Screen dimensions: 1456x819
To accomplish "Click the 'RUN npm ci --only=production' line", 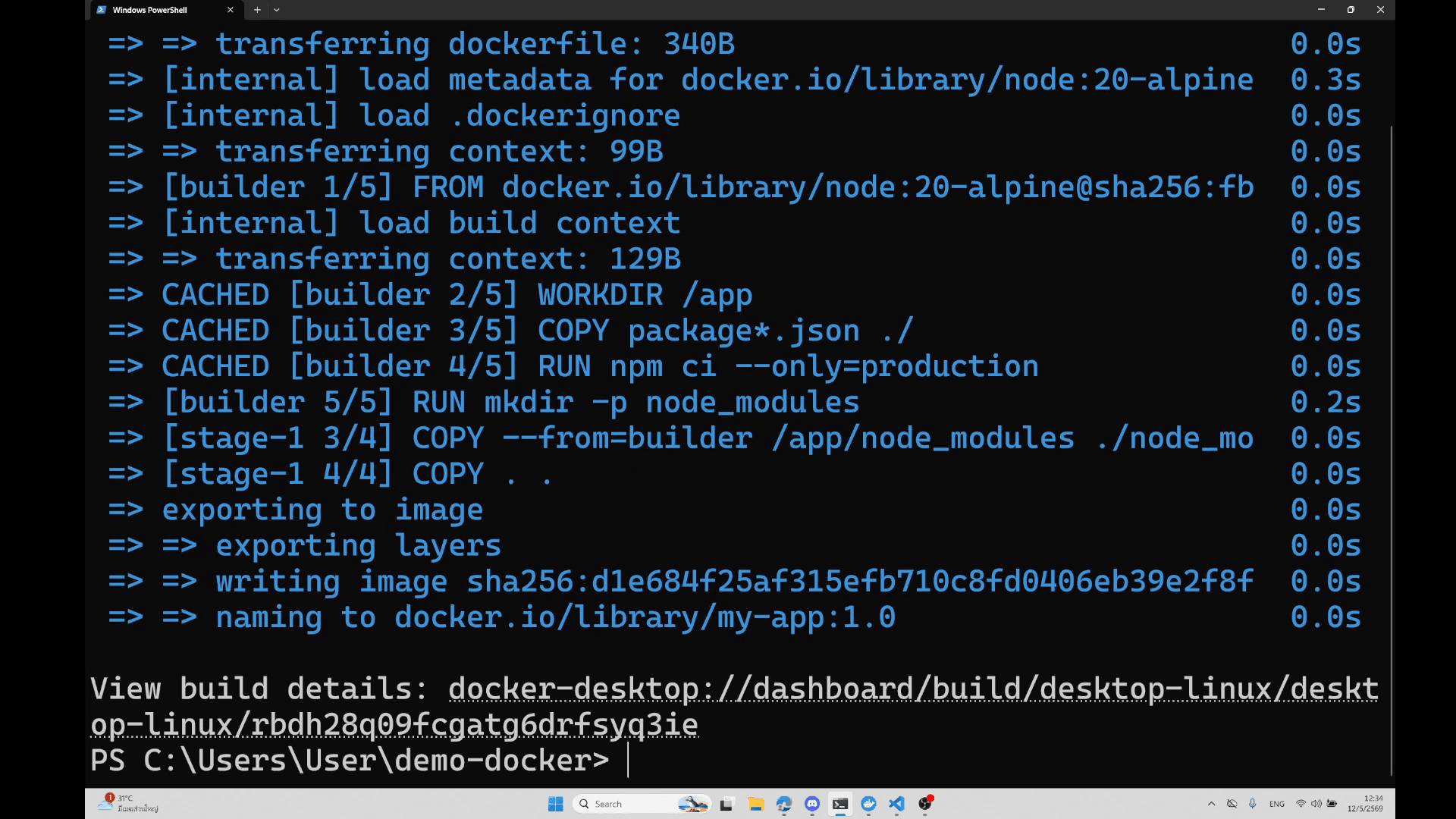I will 573,367.
